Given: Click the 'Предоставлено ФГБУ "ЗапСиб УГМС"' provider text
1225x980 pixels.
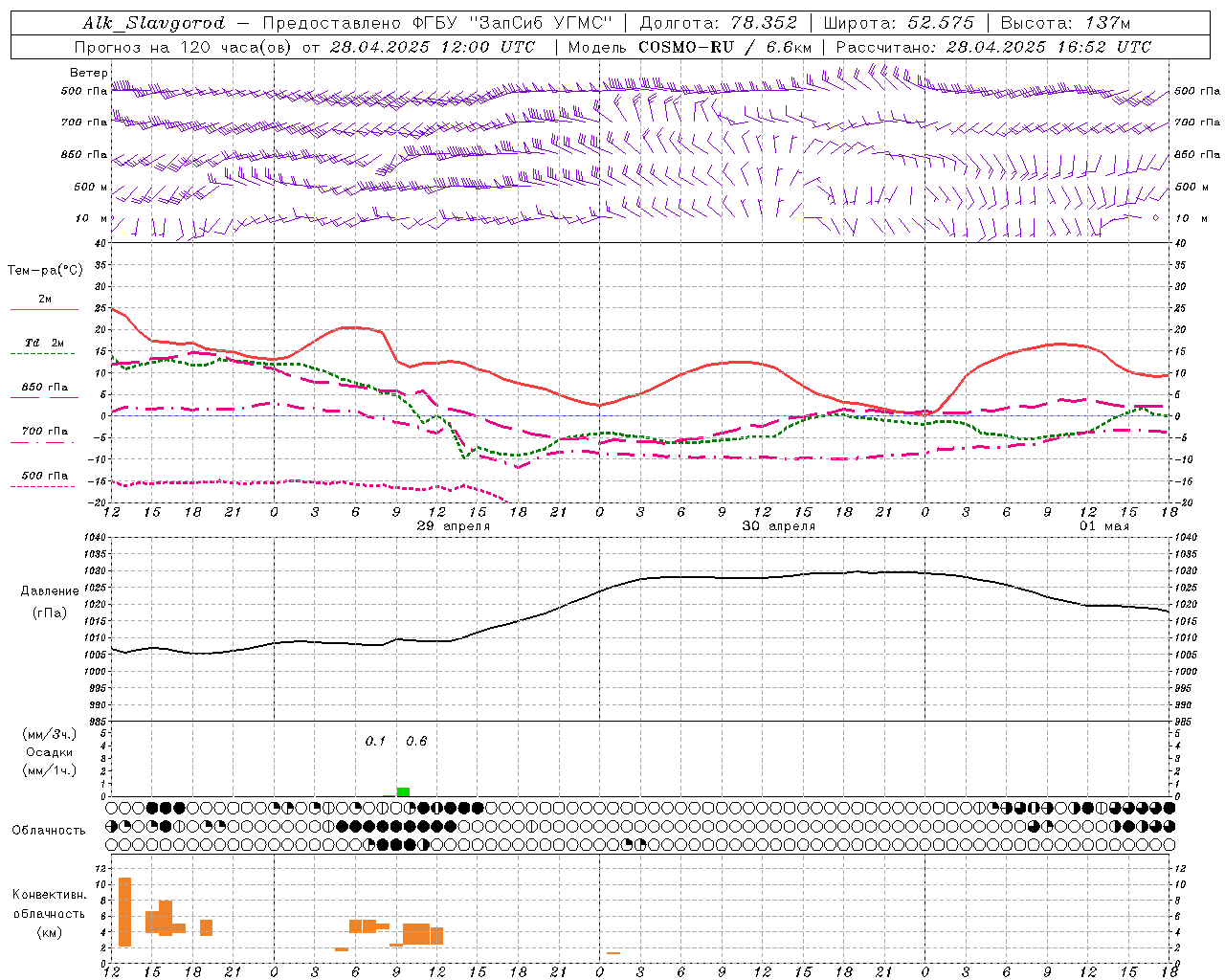Looking at the screenshot, I should (436, 23).
